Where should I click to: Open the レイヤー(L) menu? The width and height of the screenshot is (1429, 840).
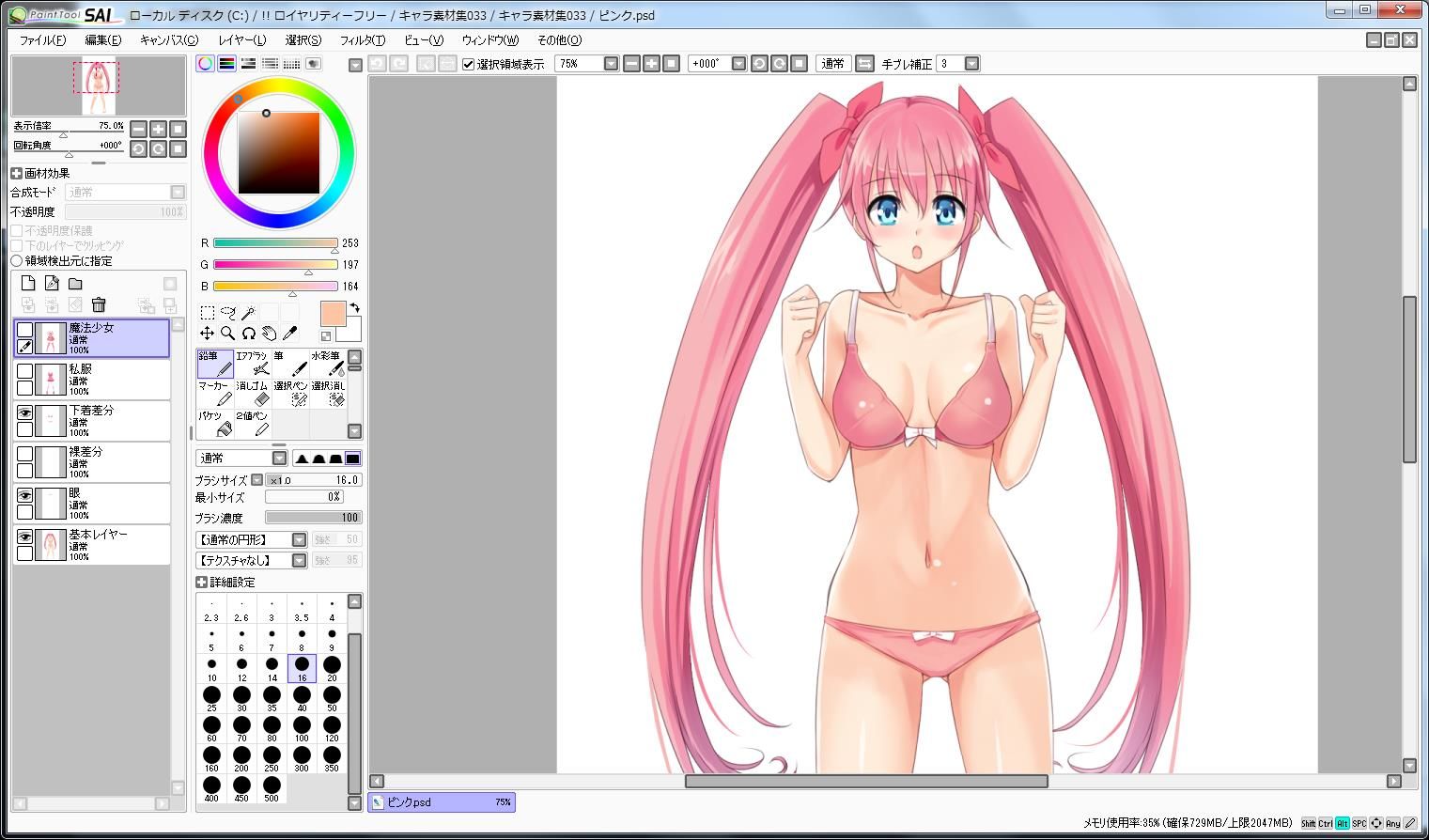tap(242, 40)
